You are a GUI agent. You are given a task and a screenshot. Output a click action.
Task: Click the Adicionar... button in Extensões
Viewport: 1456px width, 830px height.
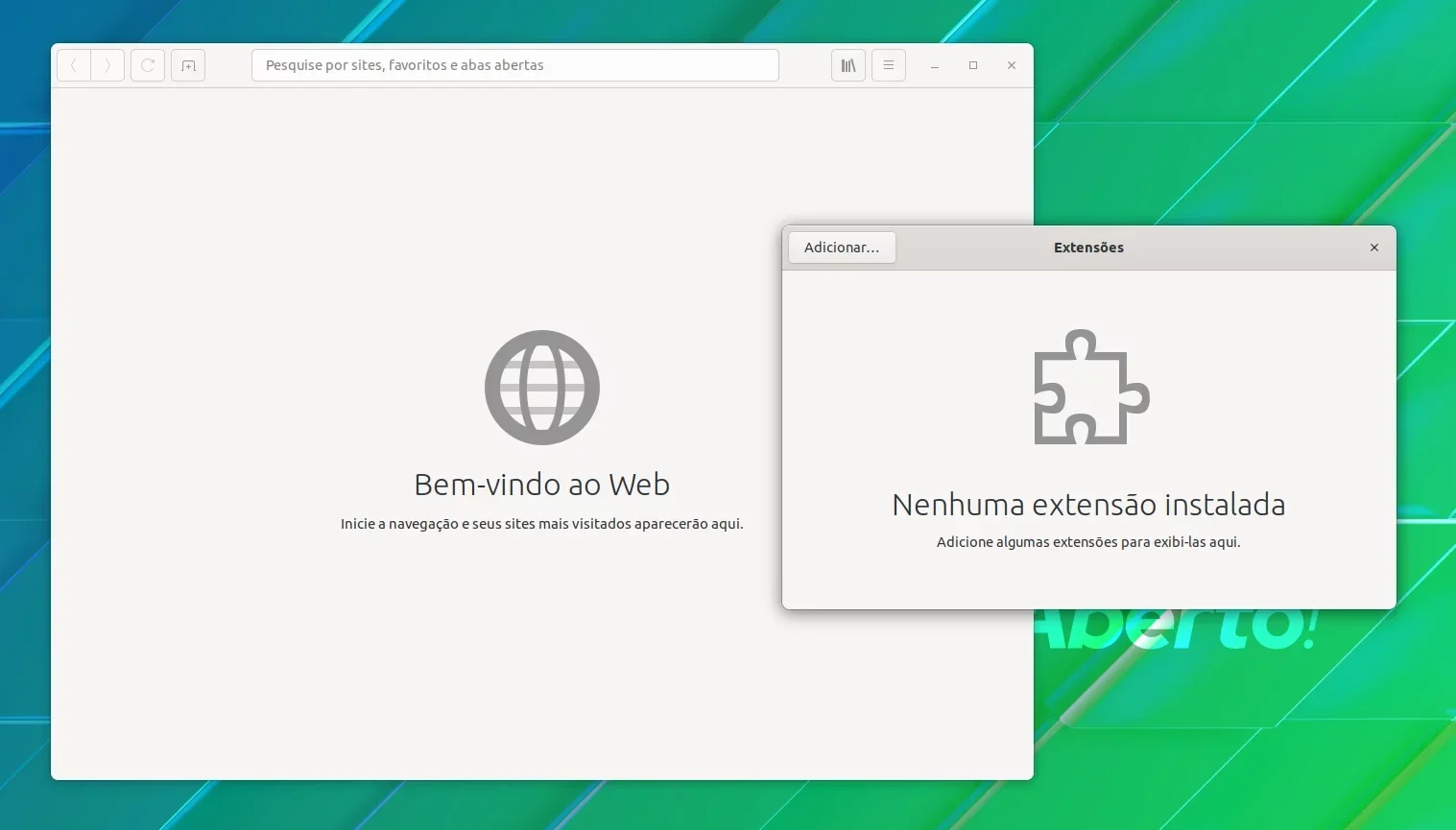coord(842,248)
